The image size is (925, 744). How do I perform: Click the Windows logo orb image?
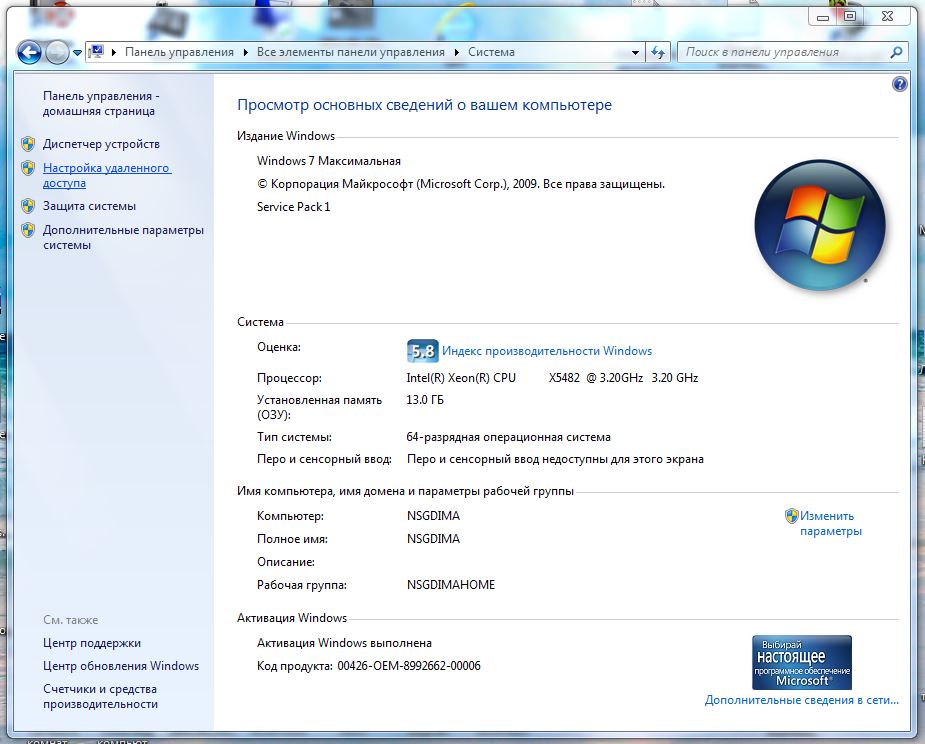(x=819, y=225)
